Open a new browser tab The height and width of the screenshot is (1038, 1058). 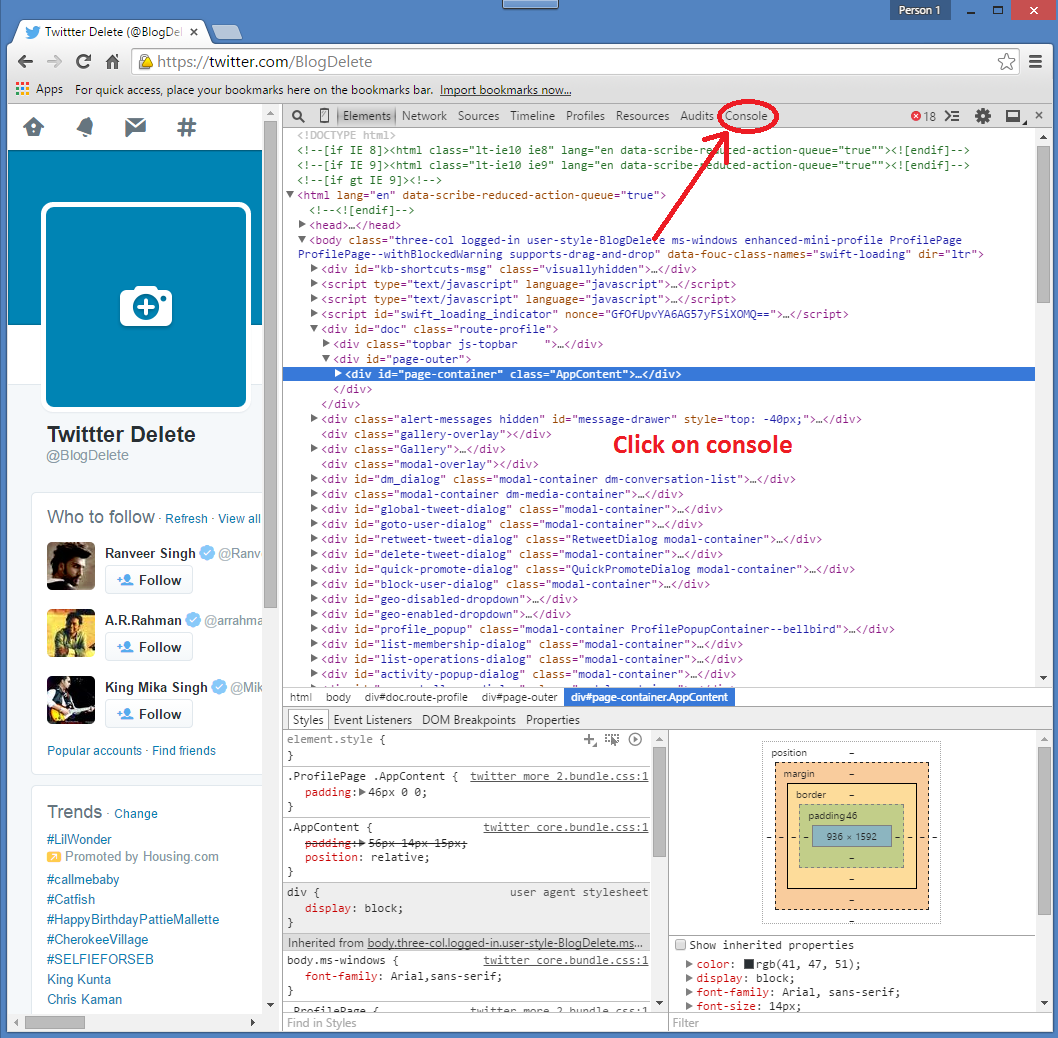tap(226, 32)
